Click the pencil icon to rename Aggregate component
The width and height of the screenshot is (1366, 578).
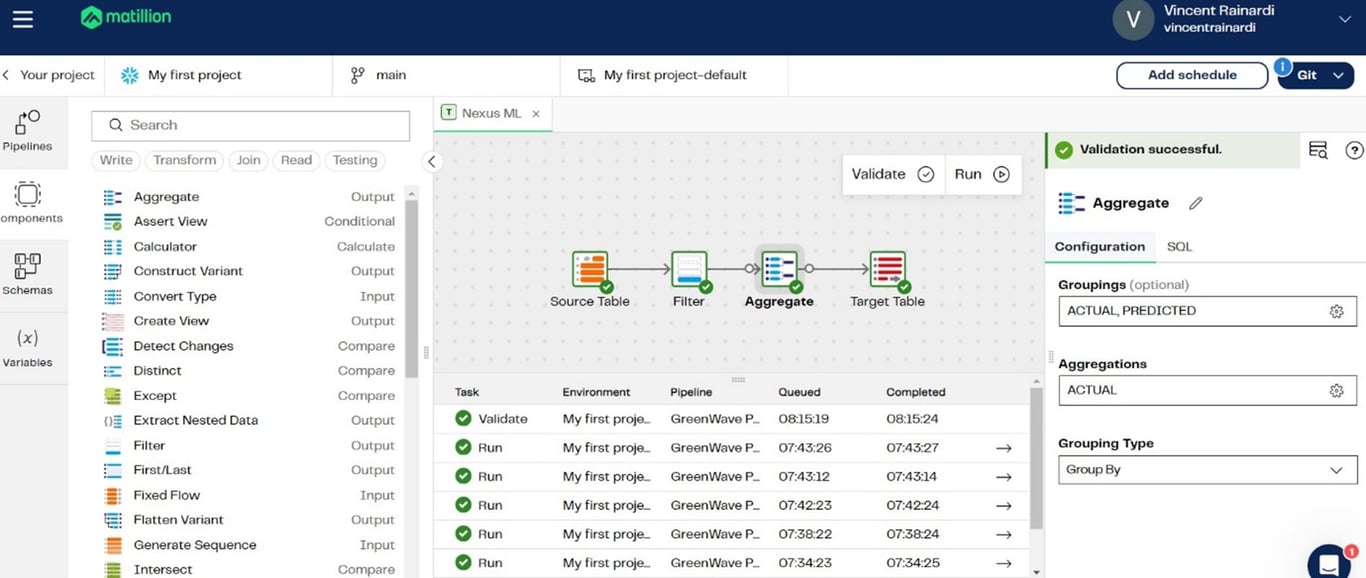pyautogui.click(x=1196, y=203)
